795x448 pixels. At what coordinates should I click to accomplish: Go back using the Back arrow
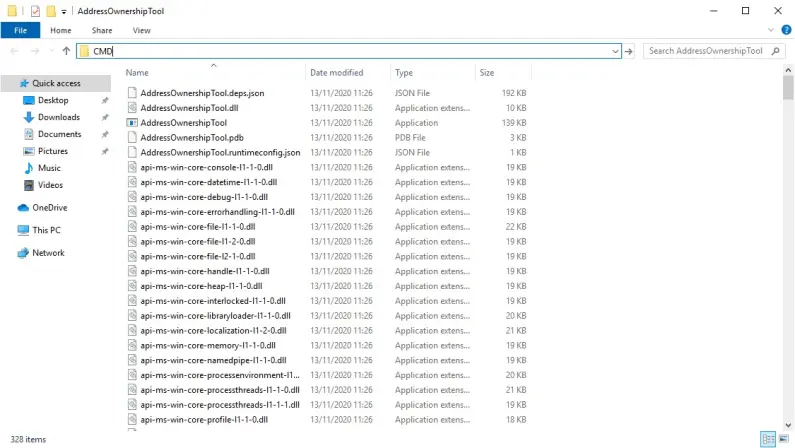coord(14,51)
